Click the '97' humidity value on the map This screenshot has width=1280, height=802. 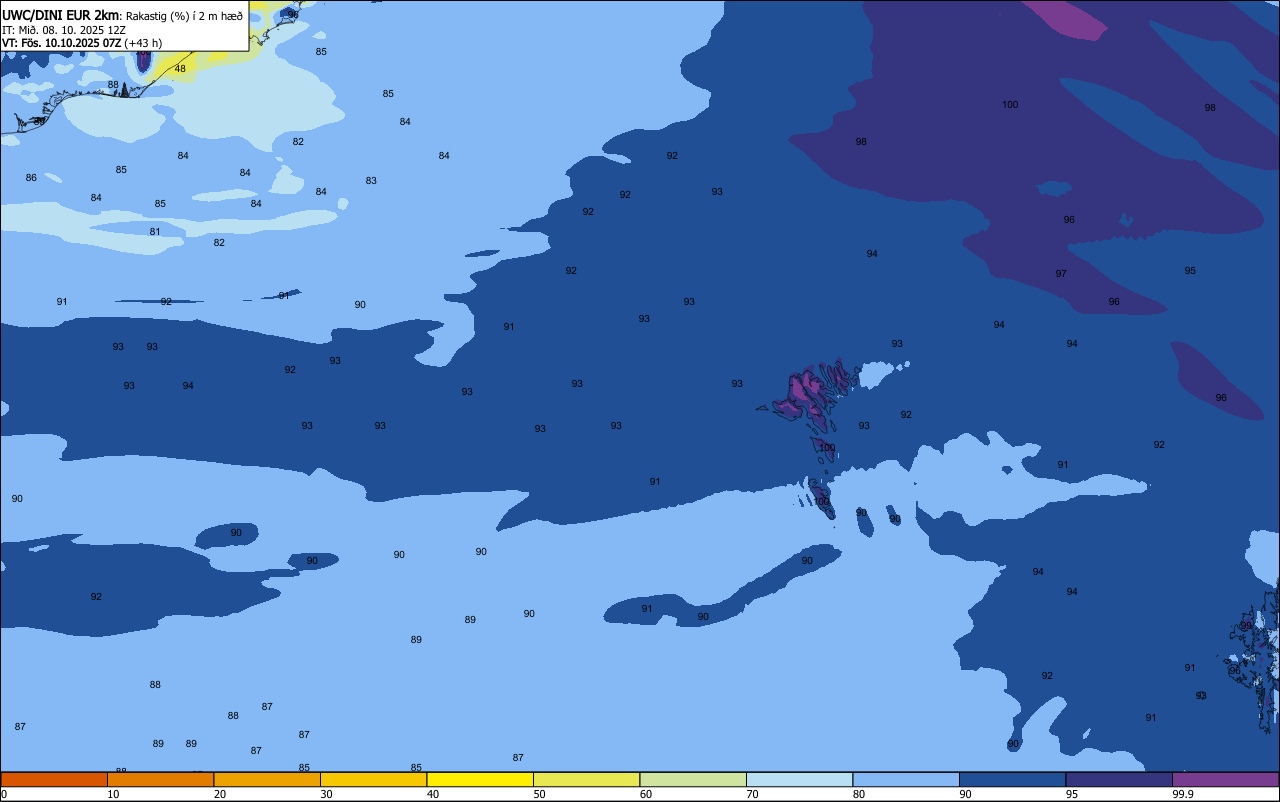point(1061,274)
